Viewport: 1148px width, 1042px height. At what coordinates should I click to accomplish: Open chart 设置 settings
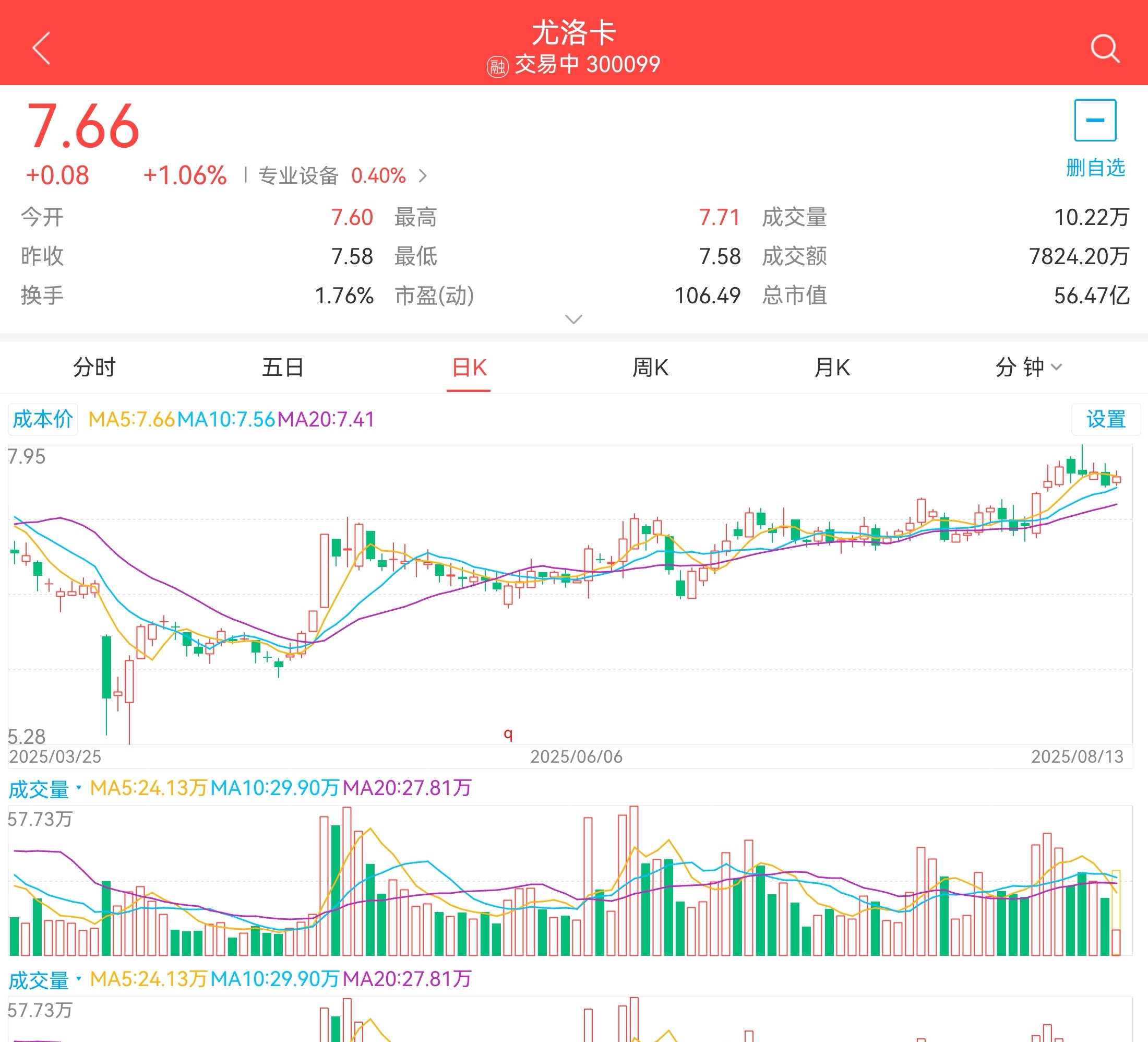tap(1106, 419)
